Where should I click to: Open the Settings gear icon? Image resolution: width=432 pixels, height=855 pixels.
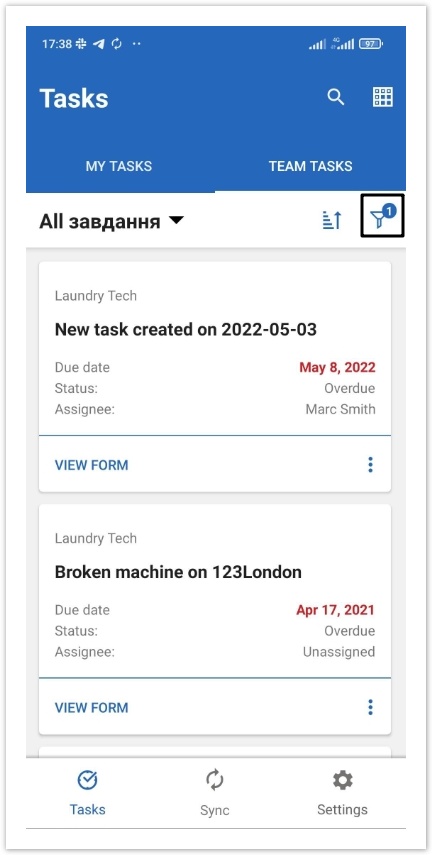(343, 780)
